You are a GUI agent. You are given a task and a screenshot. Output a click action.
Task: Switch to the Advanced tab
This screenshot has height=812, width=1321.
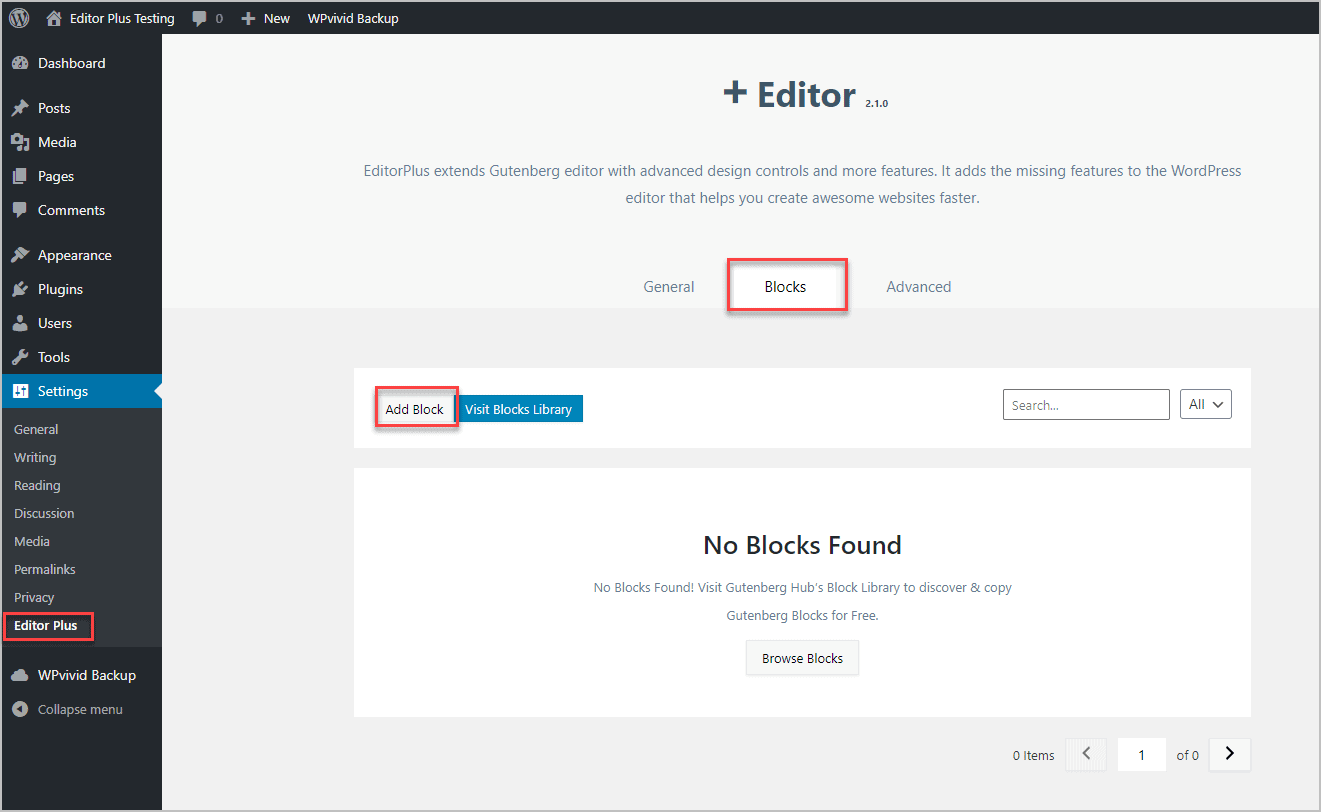click(918, 286)
